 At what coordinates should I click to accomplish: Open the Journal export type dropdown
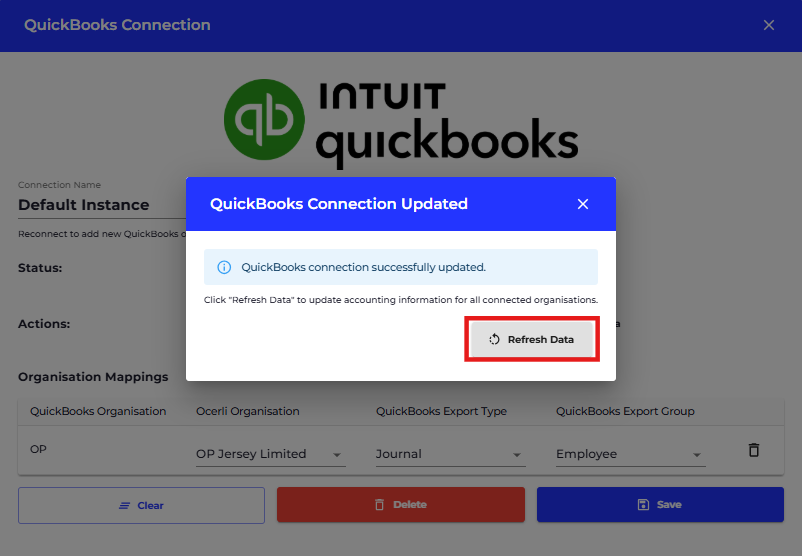pyautogui.click(x=450, y=454)
